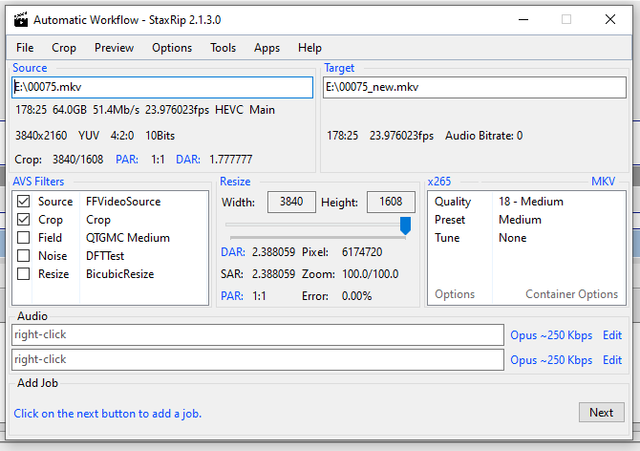This screenshot has height=451, width=640.
Task: Open the AVS Filters header link
Action: [x=38, y=181]
